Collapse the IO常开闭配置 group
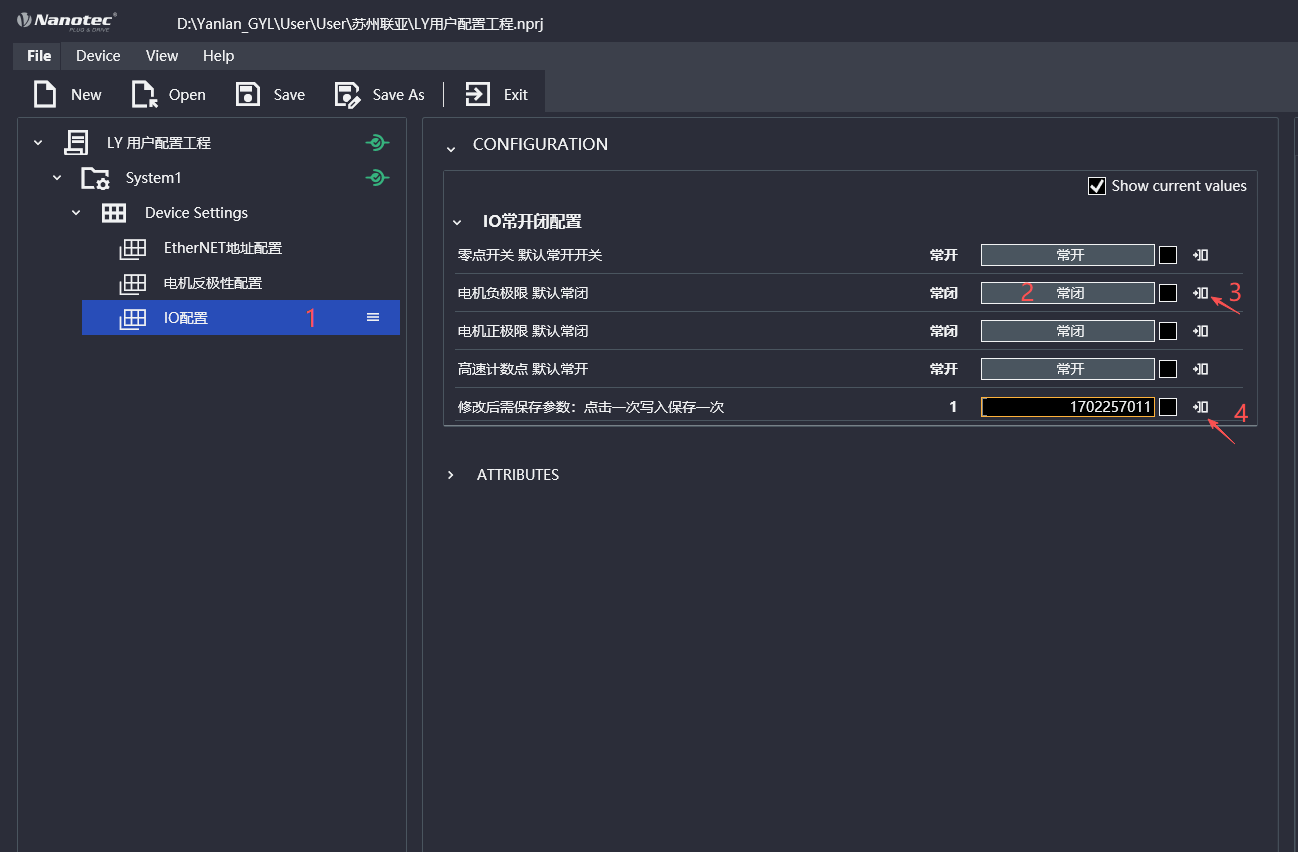1300x854 pixels. click(457, 222)
